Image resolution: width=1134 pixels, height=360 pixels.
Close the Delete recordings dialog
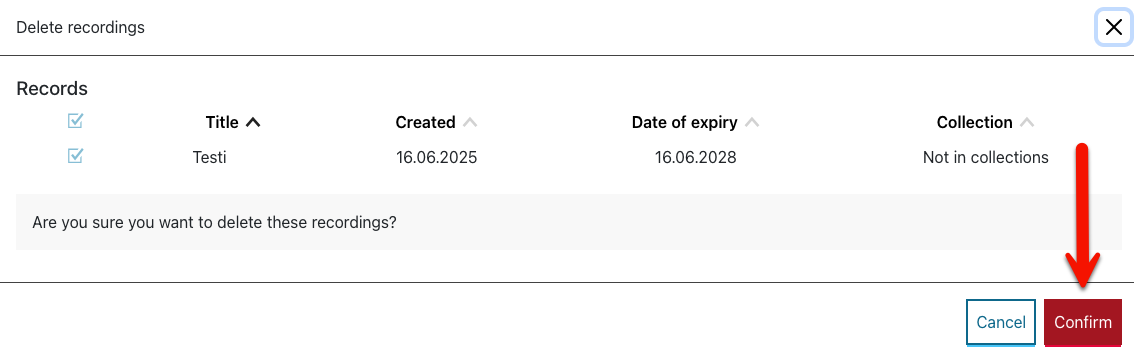1114,28
